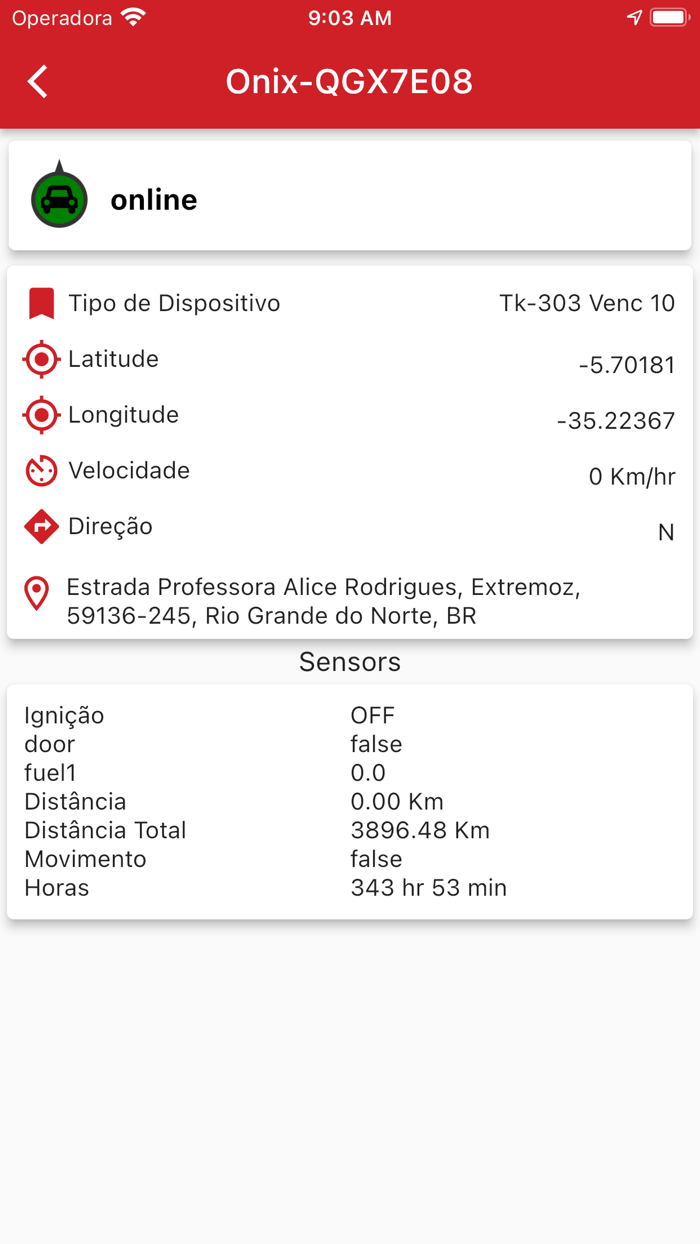The width and height of the screenshot is (700, 1244).
Task: Click the Tk-303 Venc 10 device value
Action: (x=587, y=303)
